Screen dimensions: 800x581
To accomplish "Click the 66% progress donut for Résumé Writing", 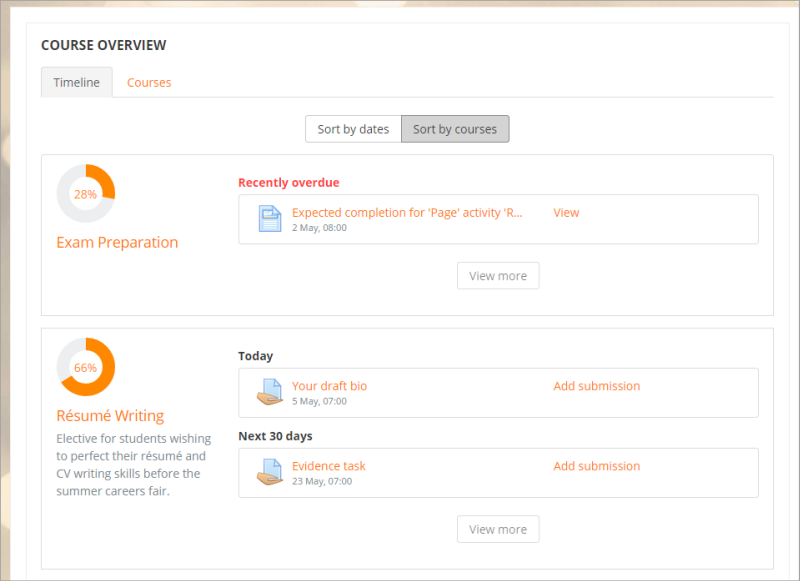I will click(86, 367).
